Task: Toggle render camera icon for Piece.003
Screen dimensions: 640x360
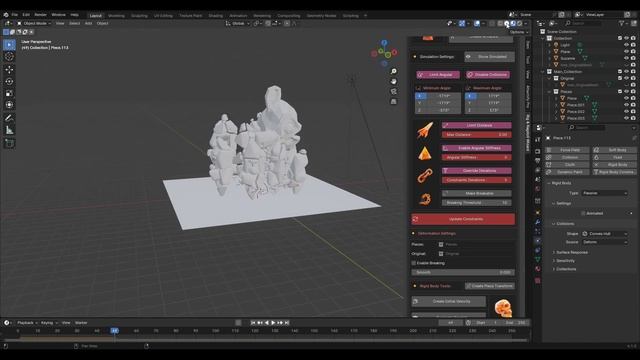Action: point(633,118)
